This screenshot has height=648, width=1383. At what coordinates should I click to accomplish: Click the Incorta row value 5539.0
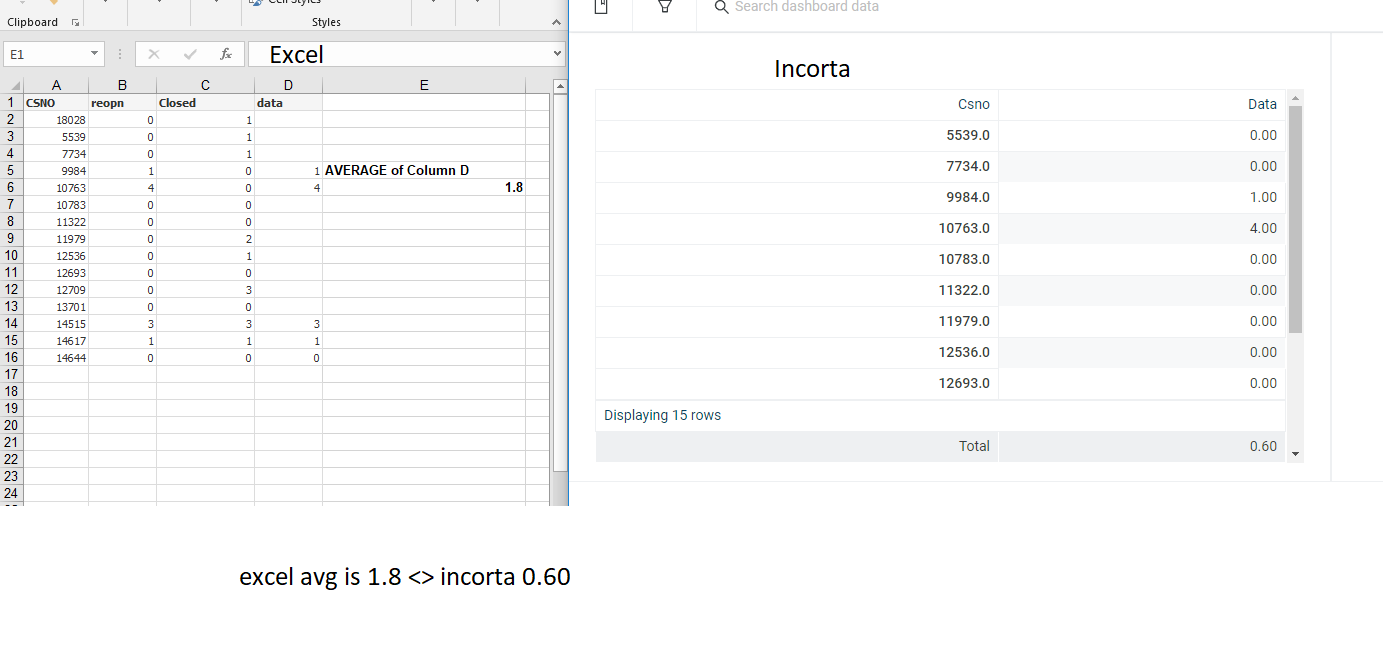pyautogui.click(x=967, y=135)
